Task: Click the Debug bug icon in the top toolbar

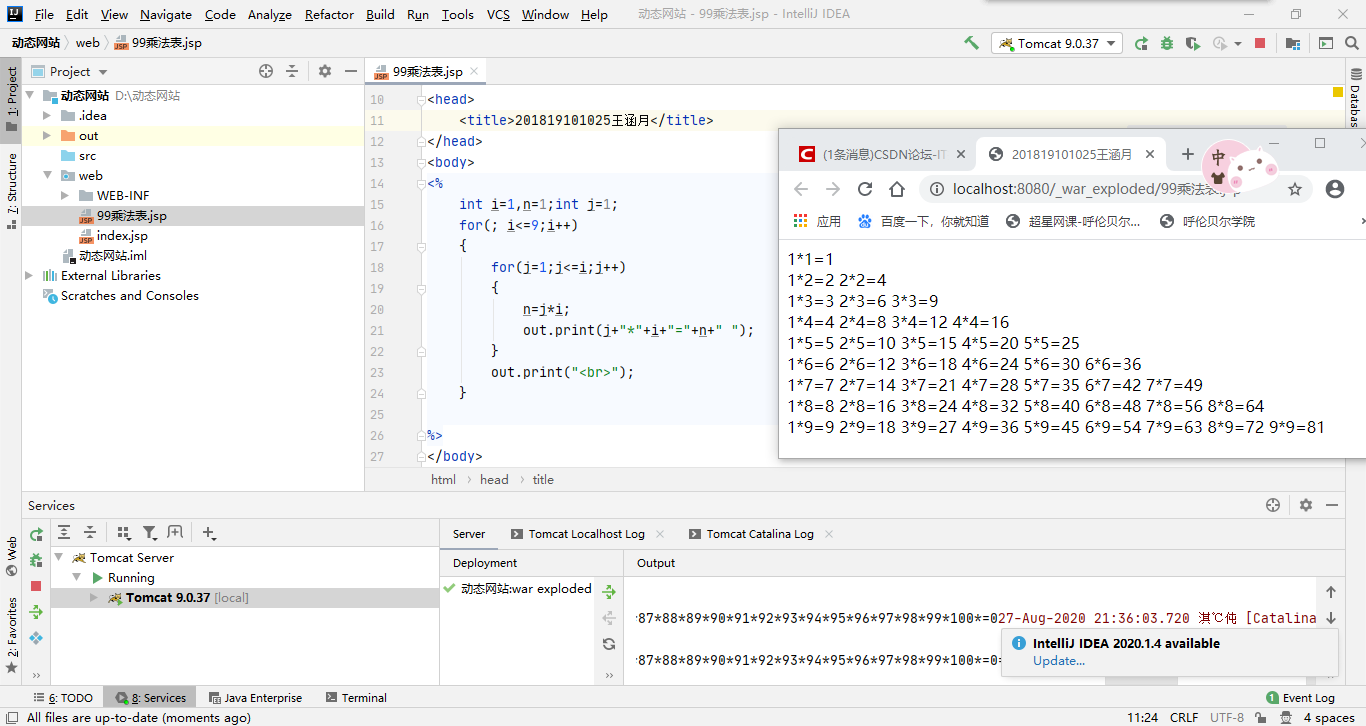Action: [x=1167, y=43]
